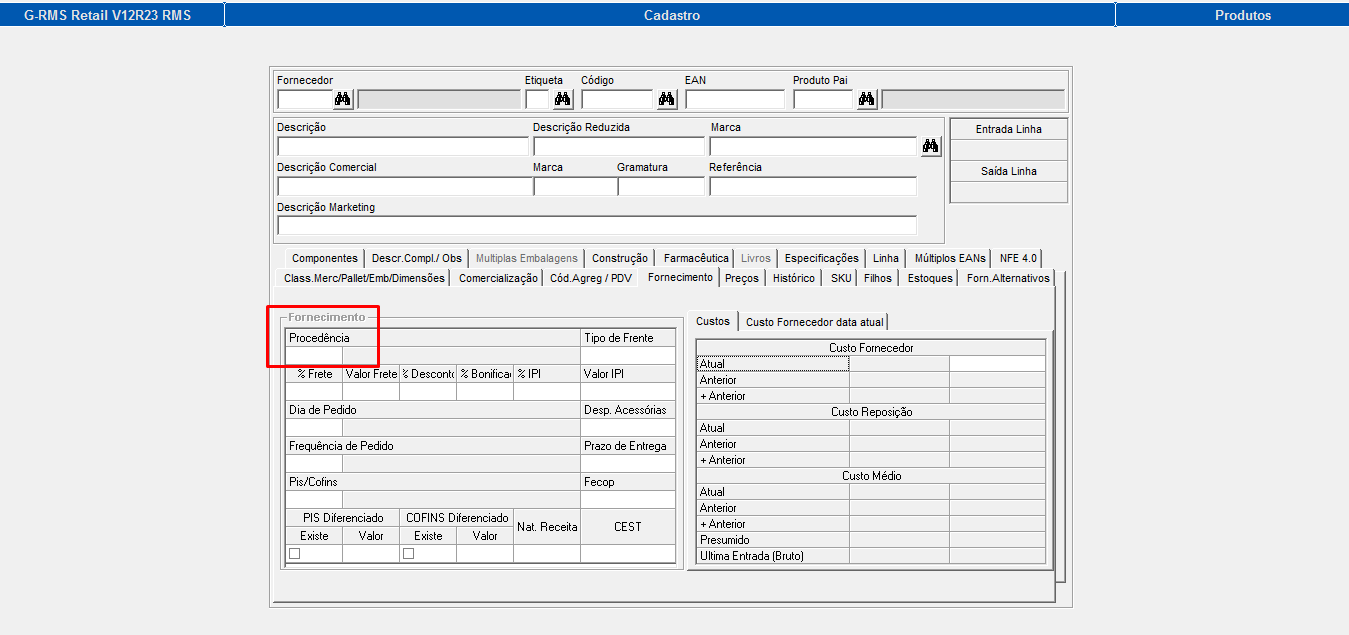Focus the Etiqueta input field

pyautogui.click(x=538, y=99)
